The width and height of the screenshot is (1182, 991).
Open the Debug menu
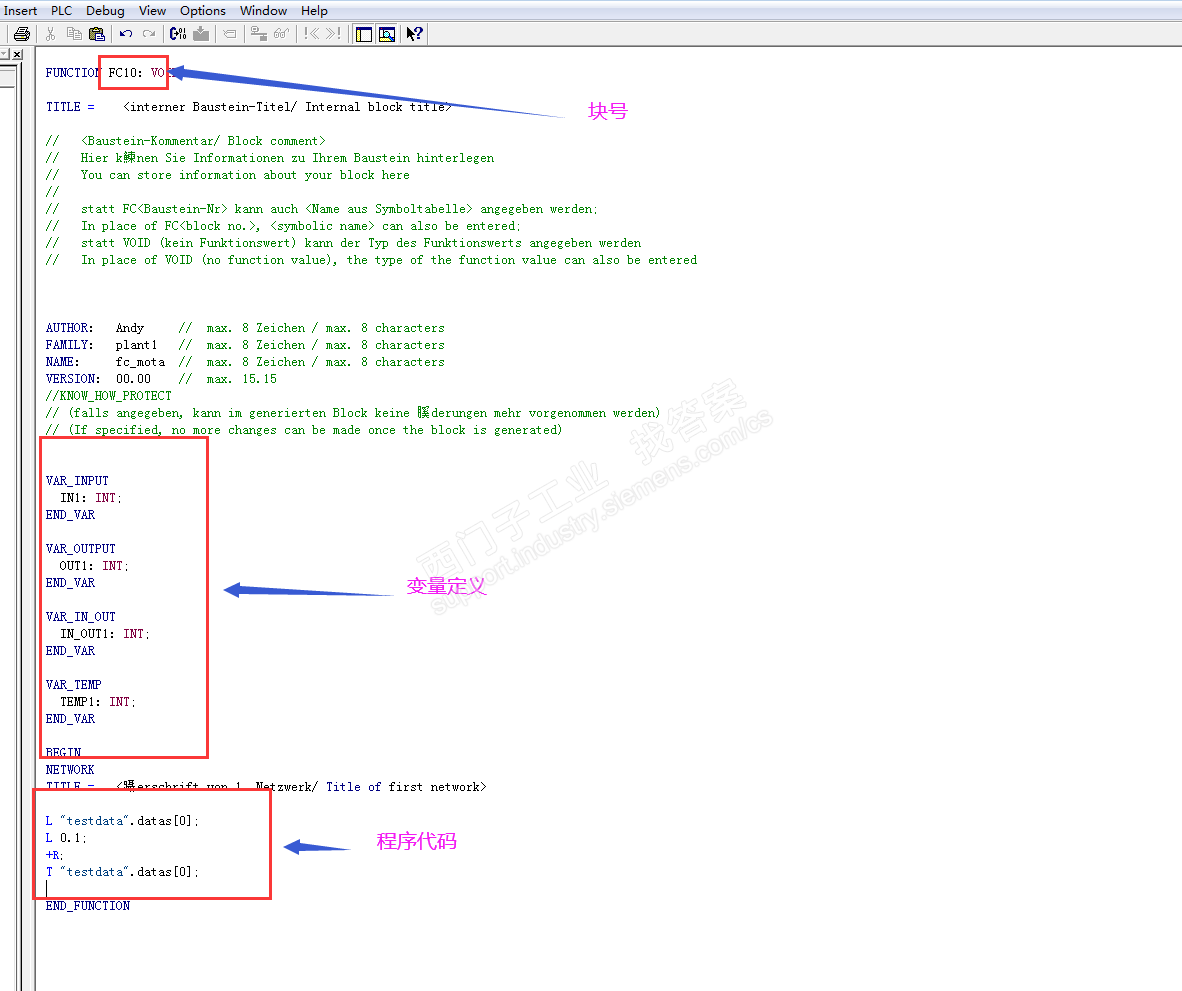(105, 11)
